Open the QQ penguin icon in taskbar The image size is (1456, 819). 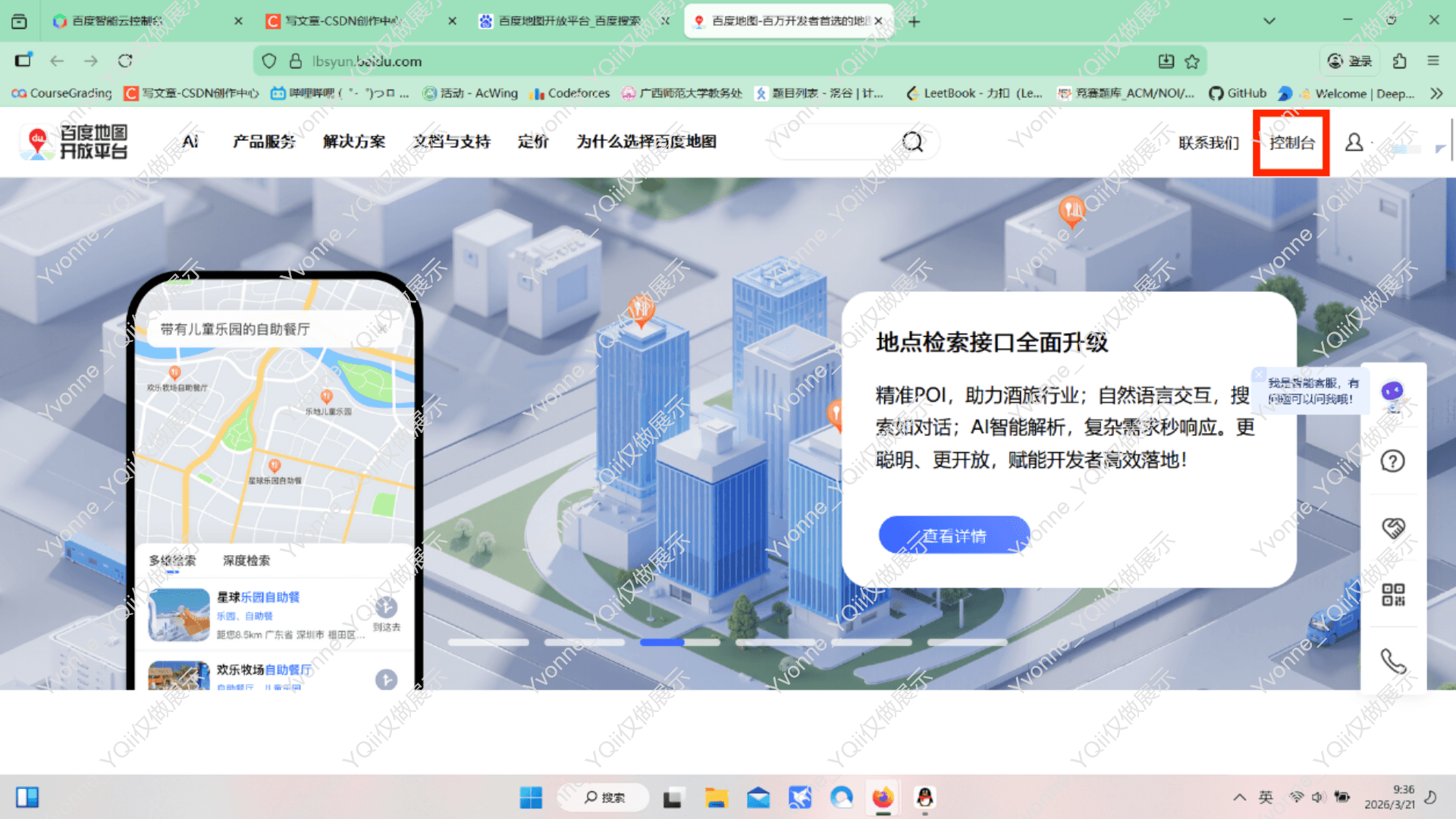[x=924, y=798]
